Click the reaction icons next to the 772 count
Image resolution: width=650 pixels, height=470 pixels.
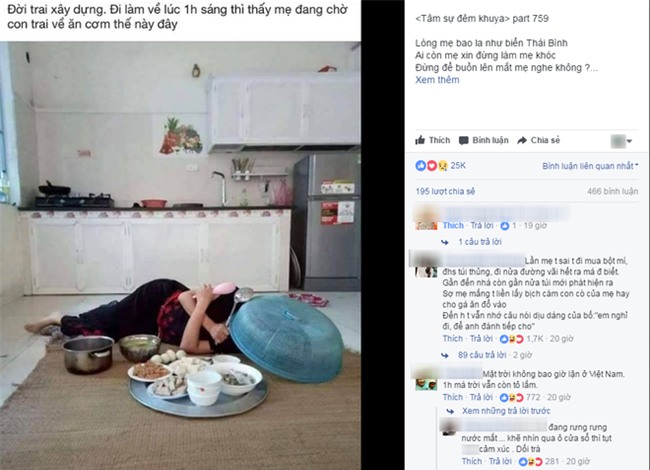[512, 397]
